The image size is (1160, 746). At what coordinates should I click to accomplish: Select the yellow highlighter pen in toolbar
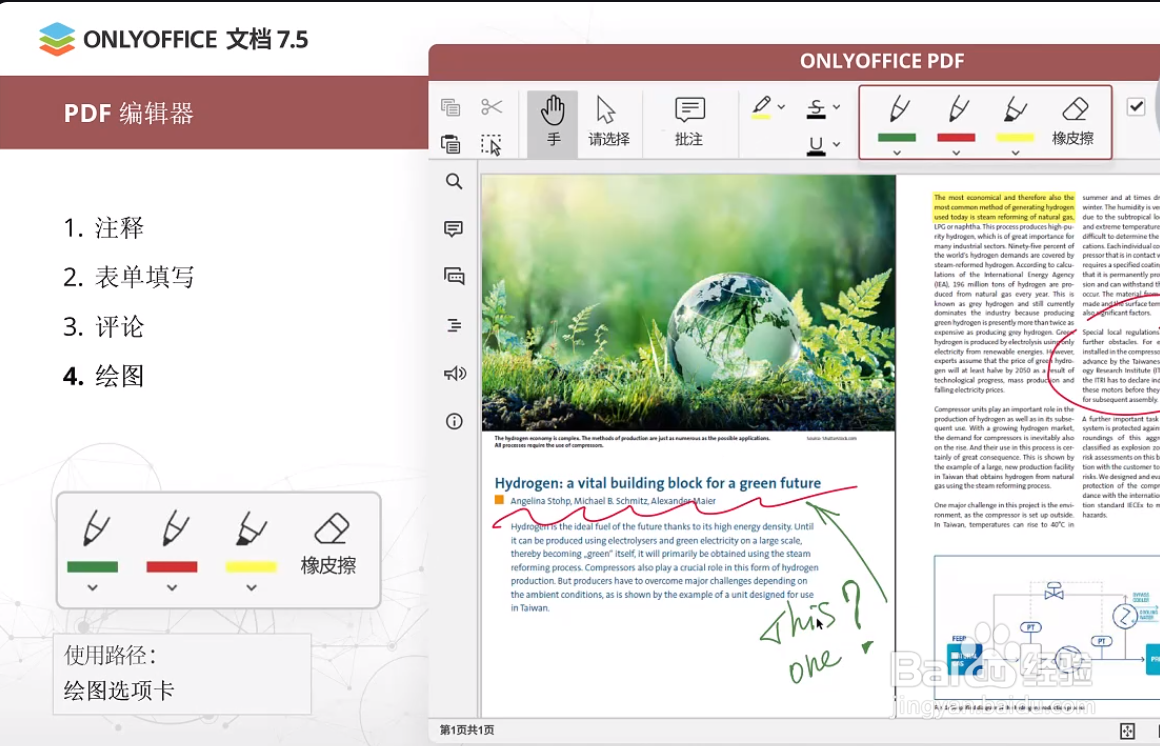point(1015,110)
